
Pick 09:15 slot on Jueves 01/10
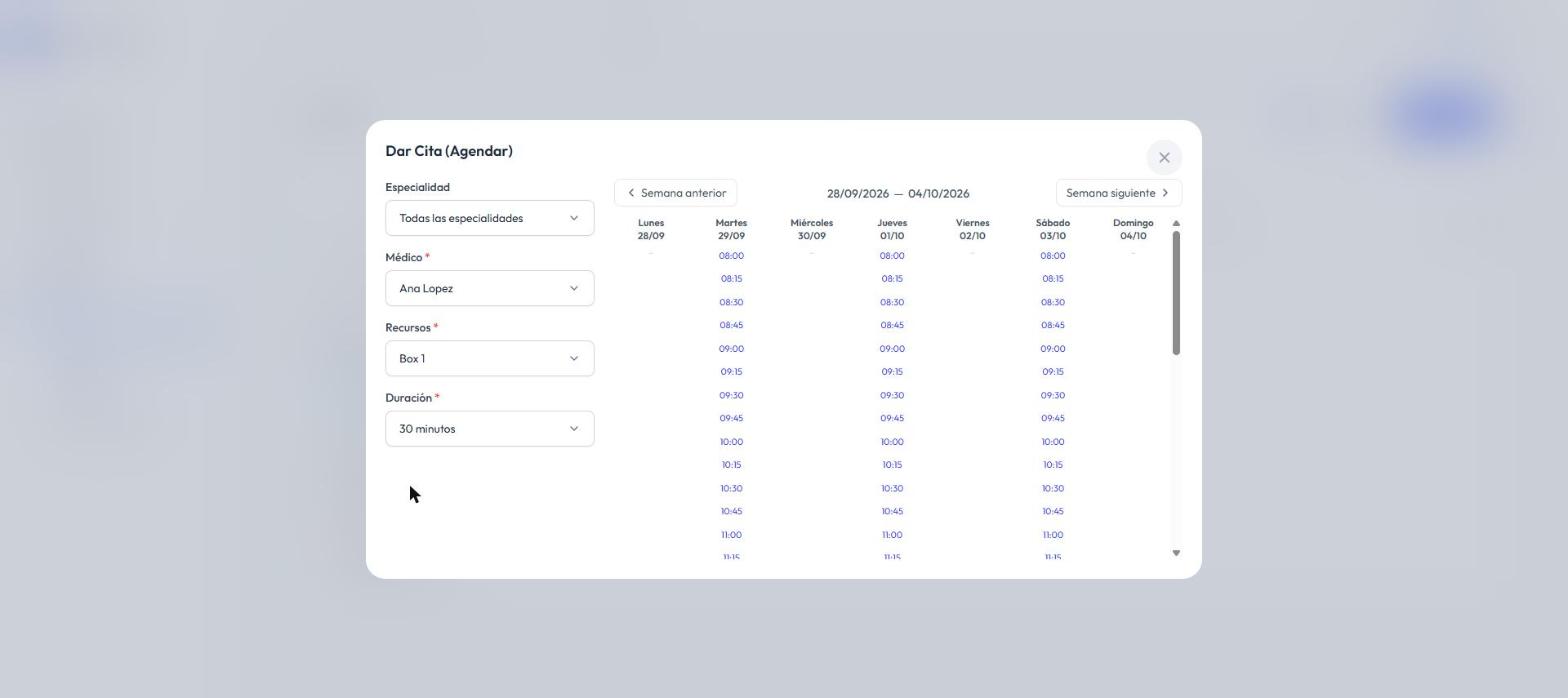(x=892, y=372)
